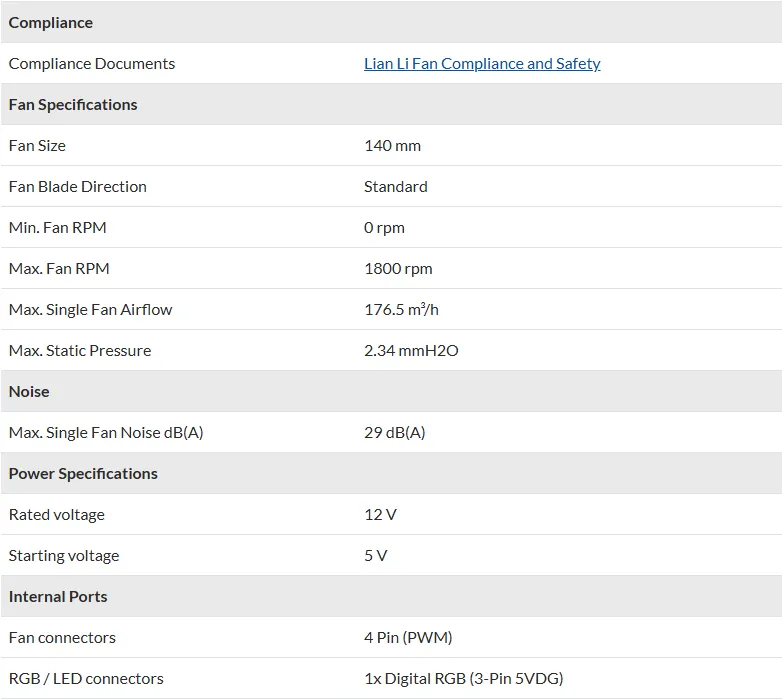Click the Fan Specifications section header
The image size is (782, 700).
coord(73,105)
